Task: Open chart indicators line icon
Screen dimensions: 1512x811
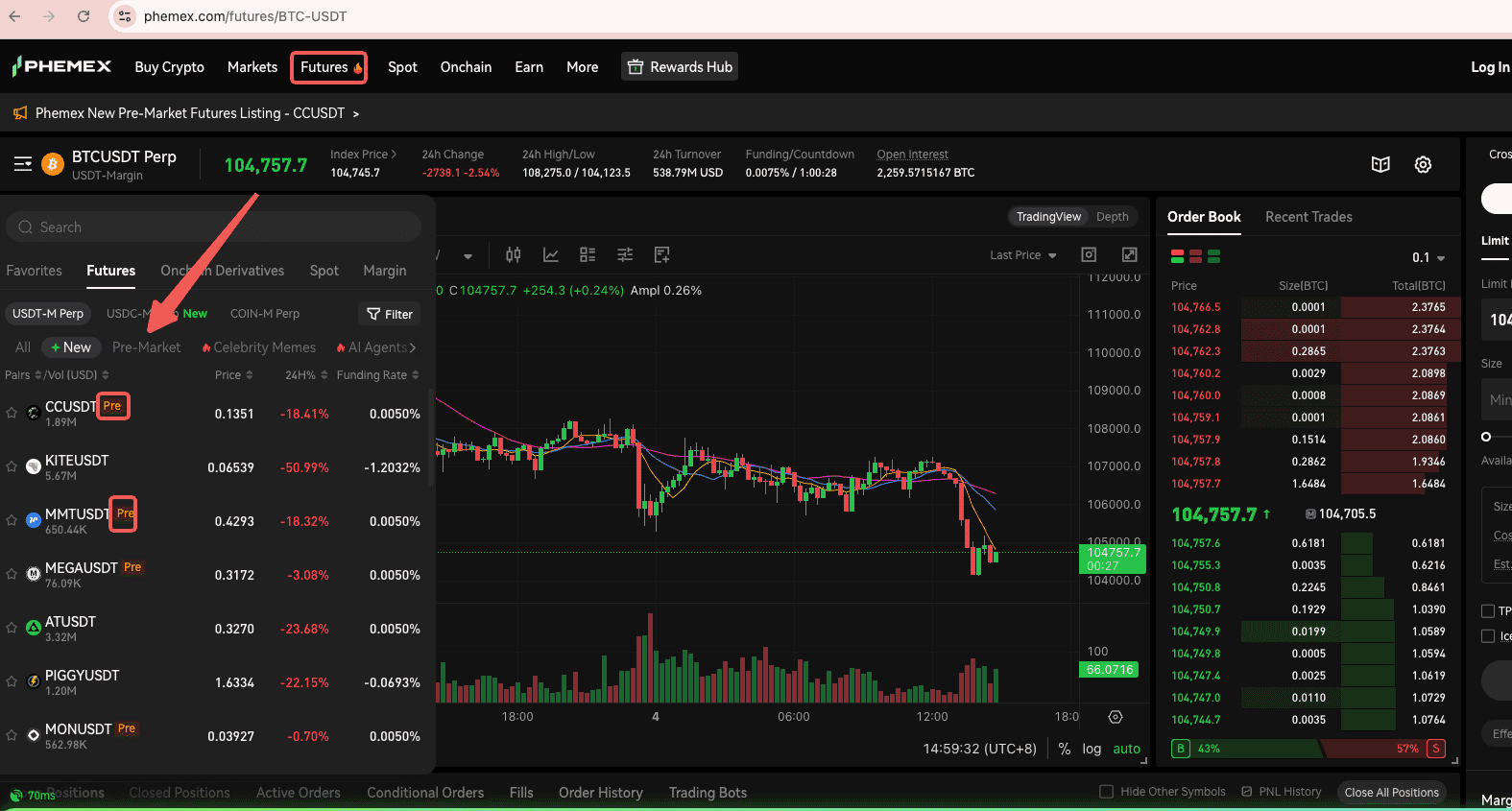Action: (x=551, y=254)
